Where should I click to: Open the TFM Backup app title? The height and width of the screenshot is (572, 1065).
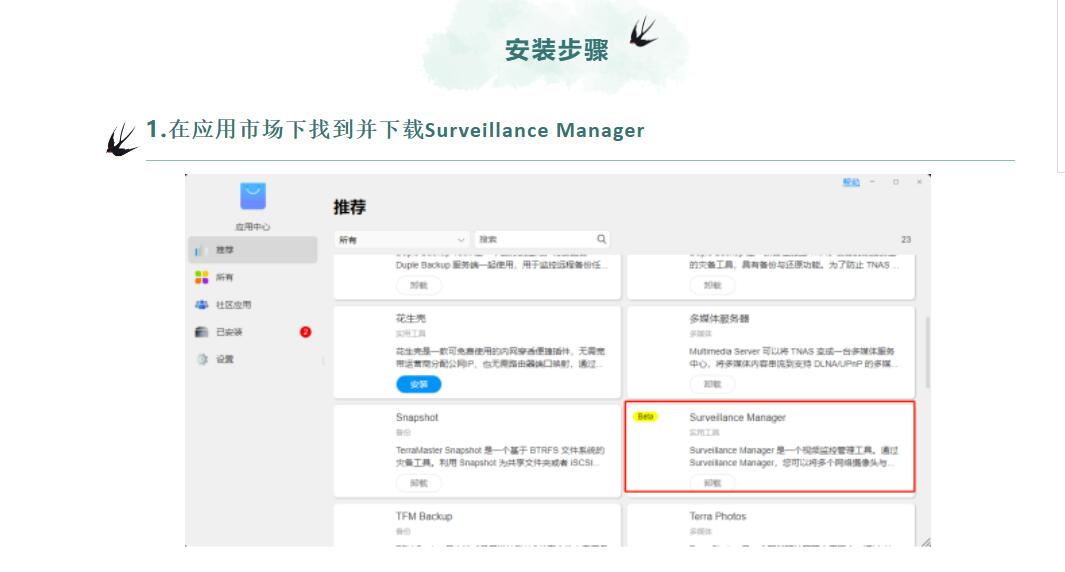(x=424, y=516)
